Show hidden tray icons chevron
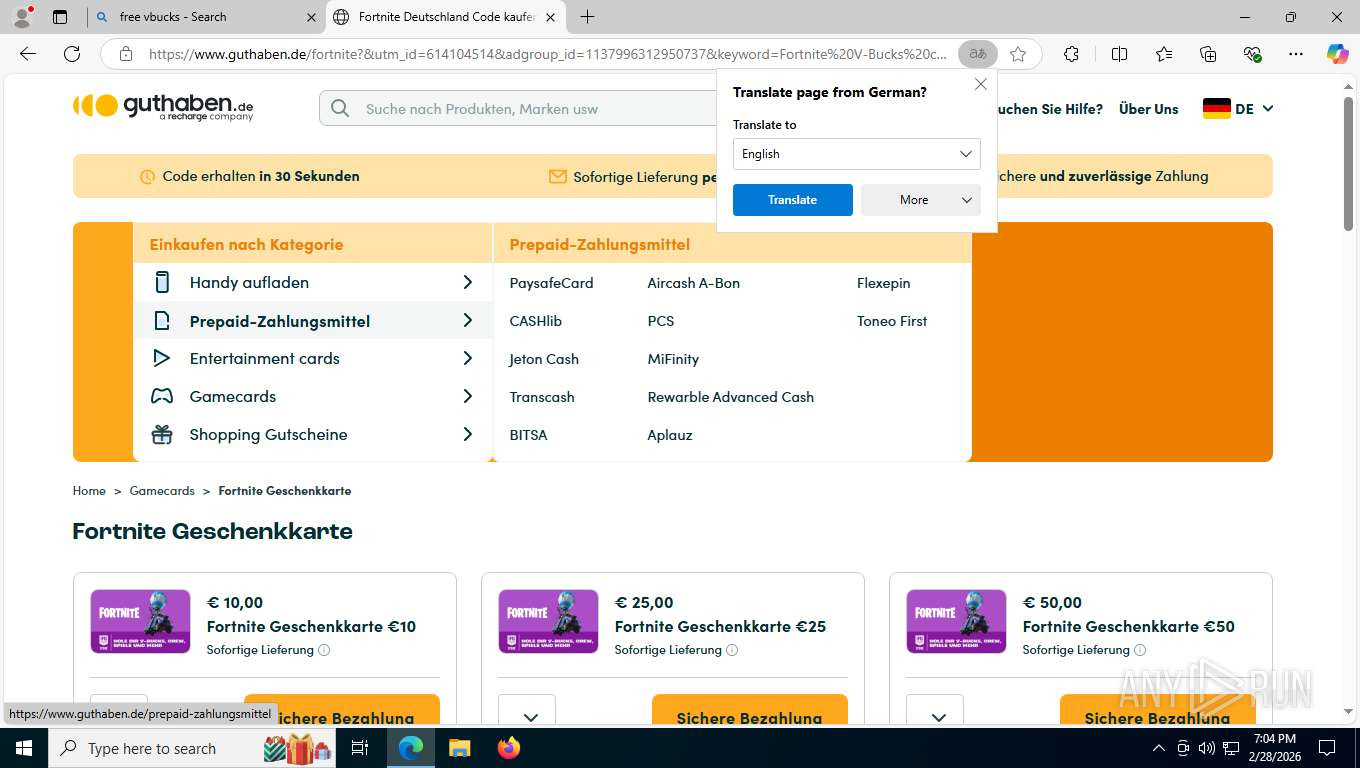This screenshot has height=768, width=1360. click(1159, 748)
